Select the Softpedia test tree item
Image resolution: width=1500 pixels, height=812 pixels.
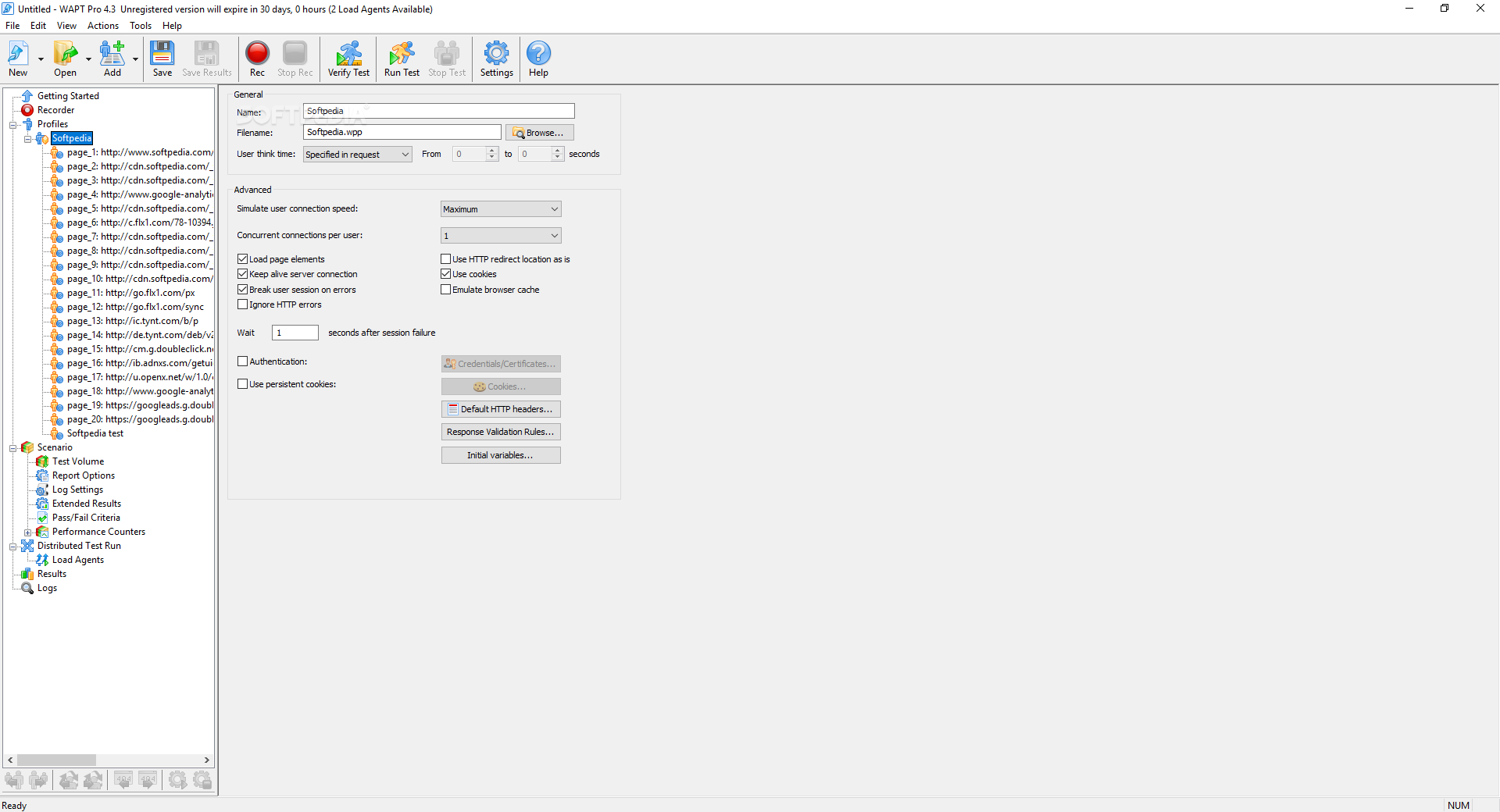coord(95,433)
